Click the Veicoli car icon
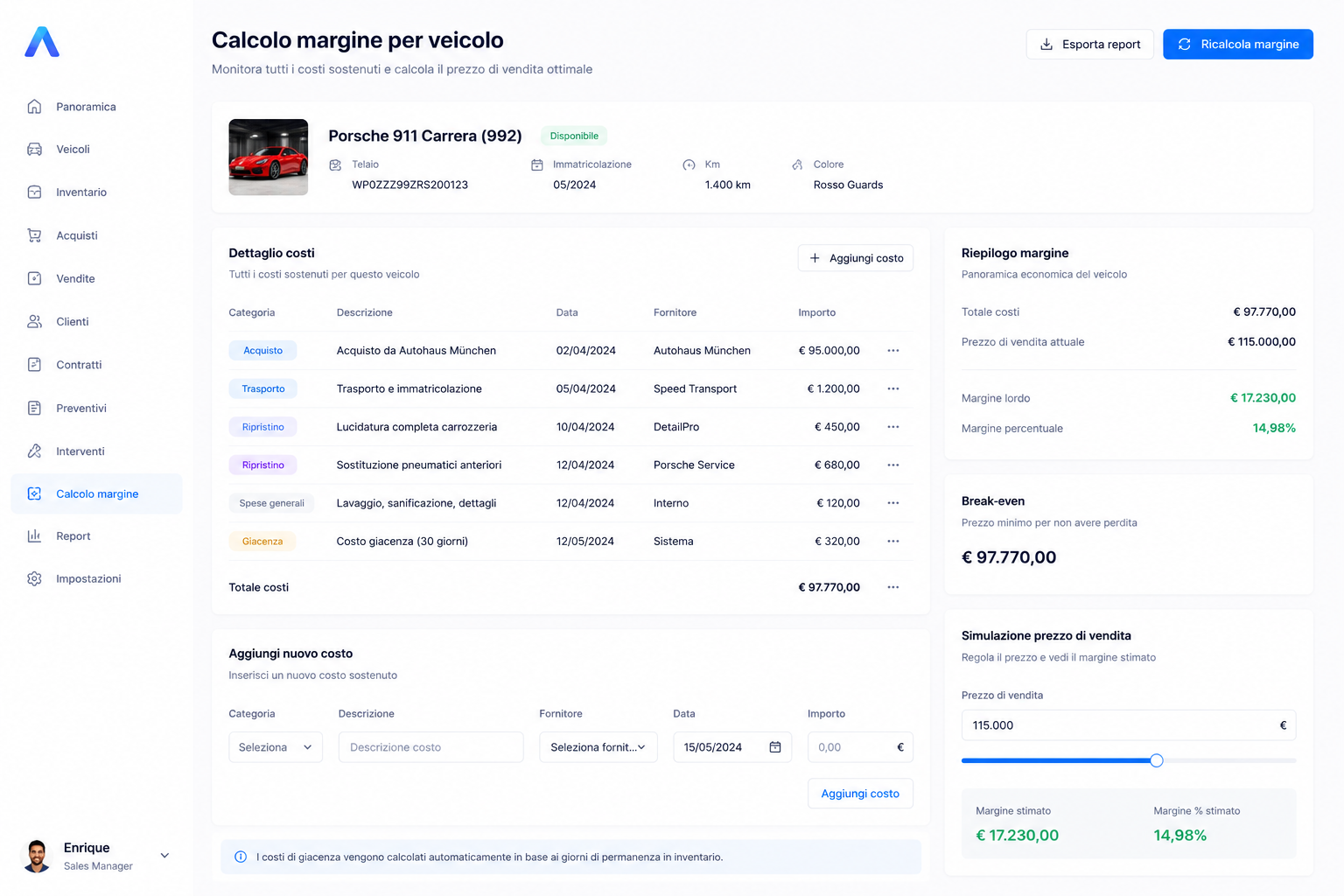1344x896 pixels. 34,150
